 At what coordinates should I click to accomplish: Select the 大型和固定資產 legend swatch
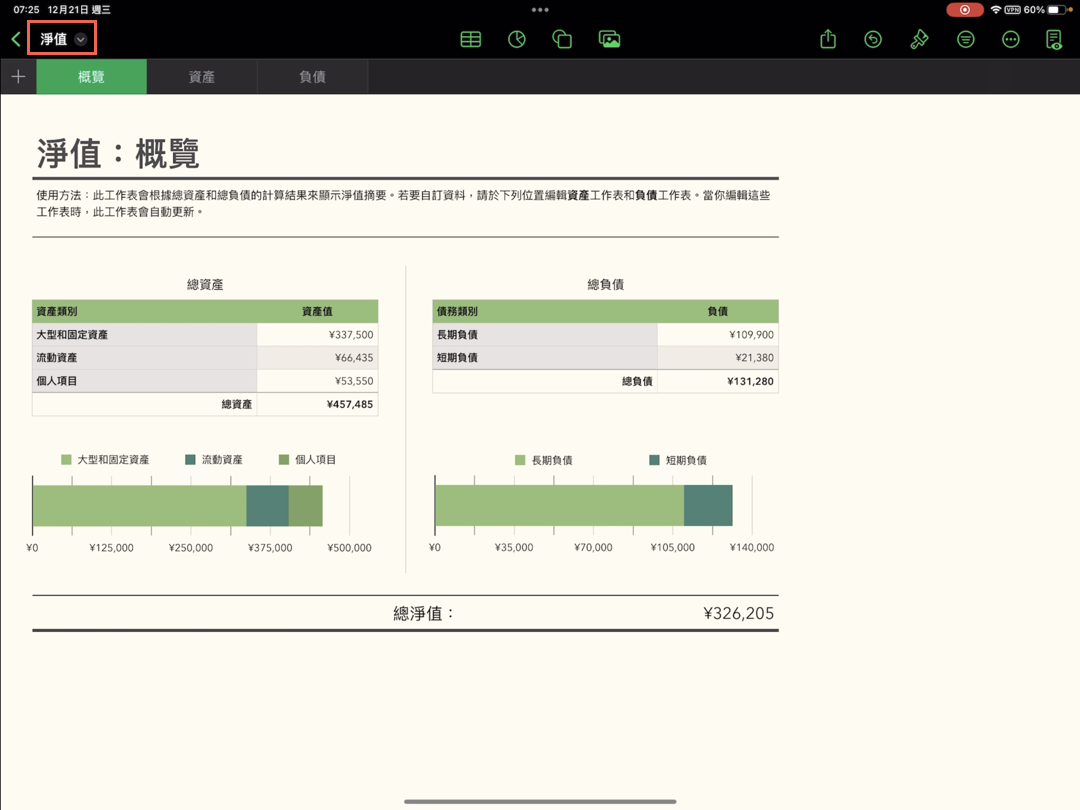coord(66,459)
